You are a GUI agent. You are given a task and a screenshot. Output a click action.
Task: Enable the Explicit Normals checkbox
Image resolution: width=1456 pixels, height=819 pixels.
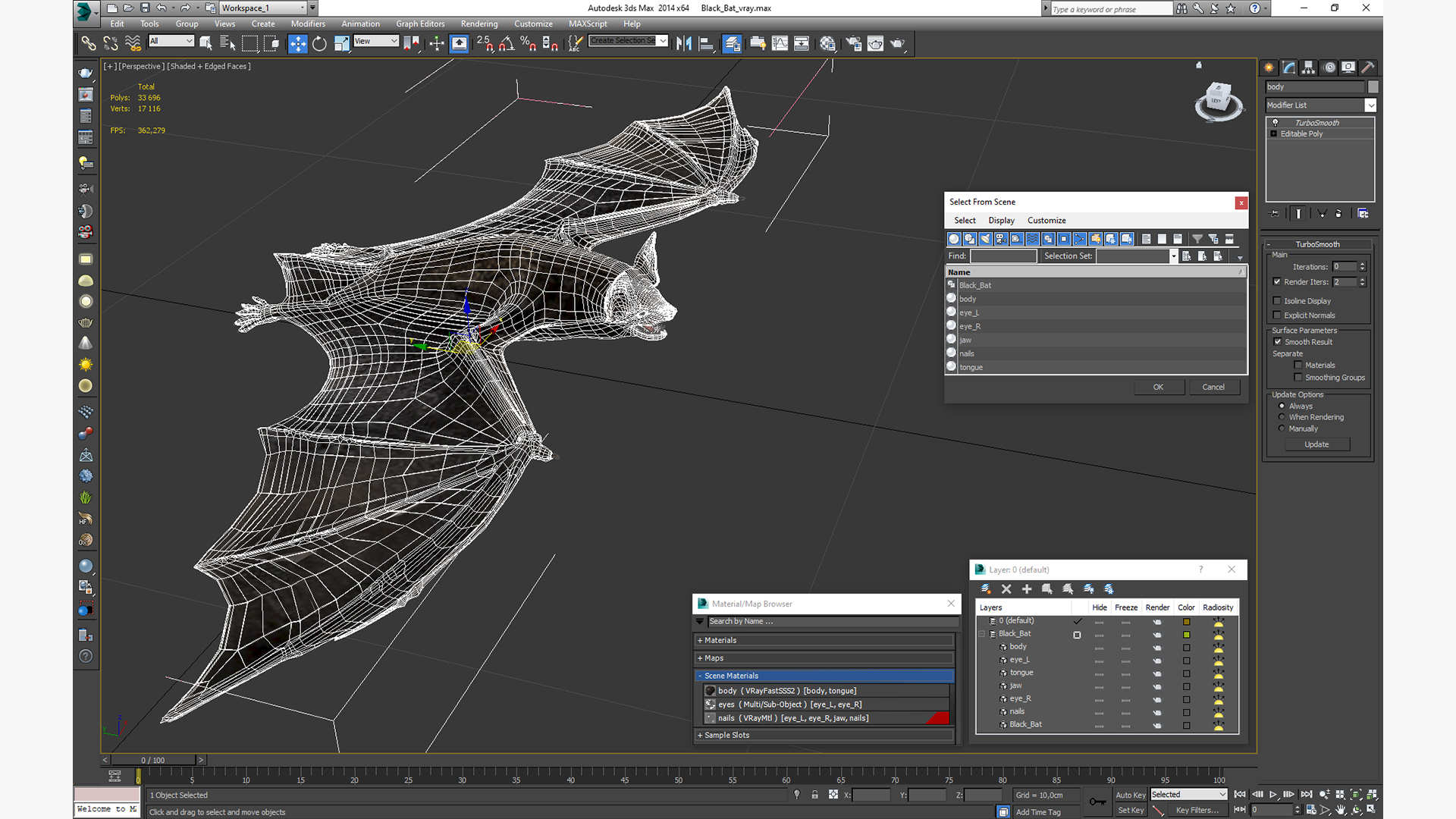(x=1278, y=315)
